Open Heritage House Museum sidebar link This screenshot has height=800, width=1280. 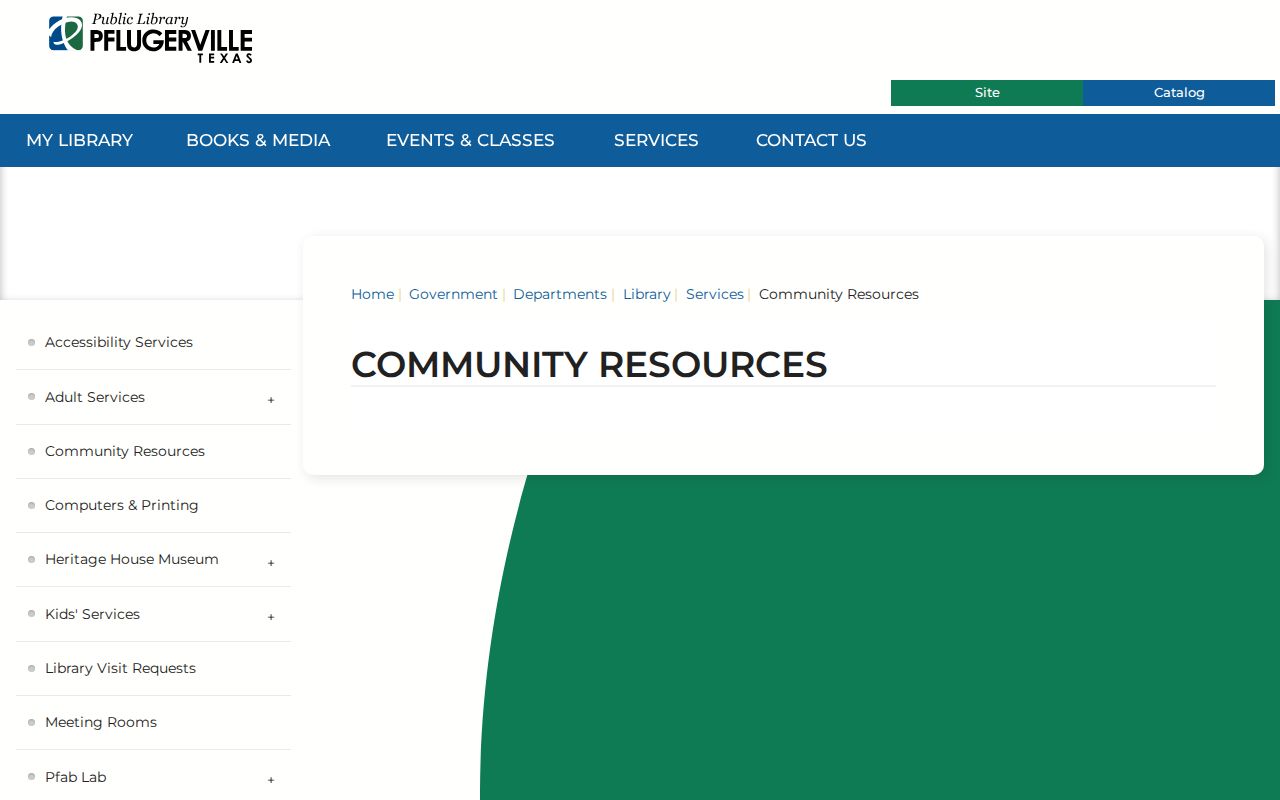[132, 559]
